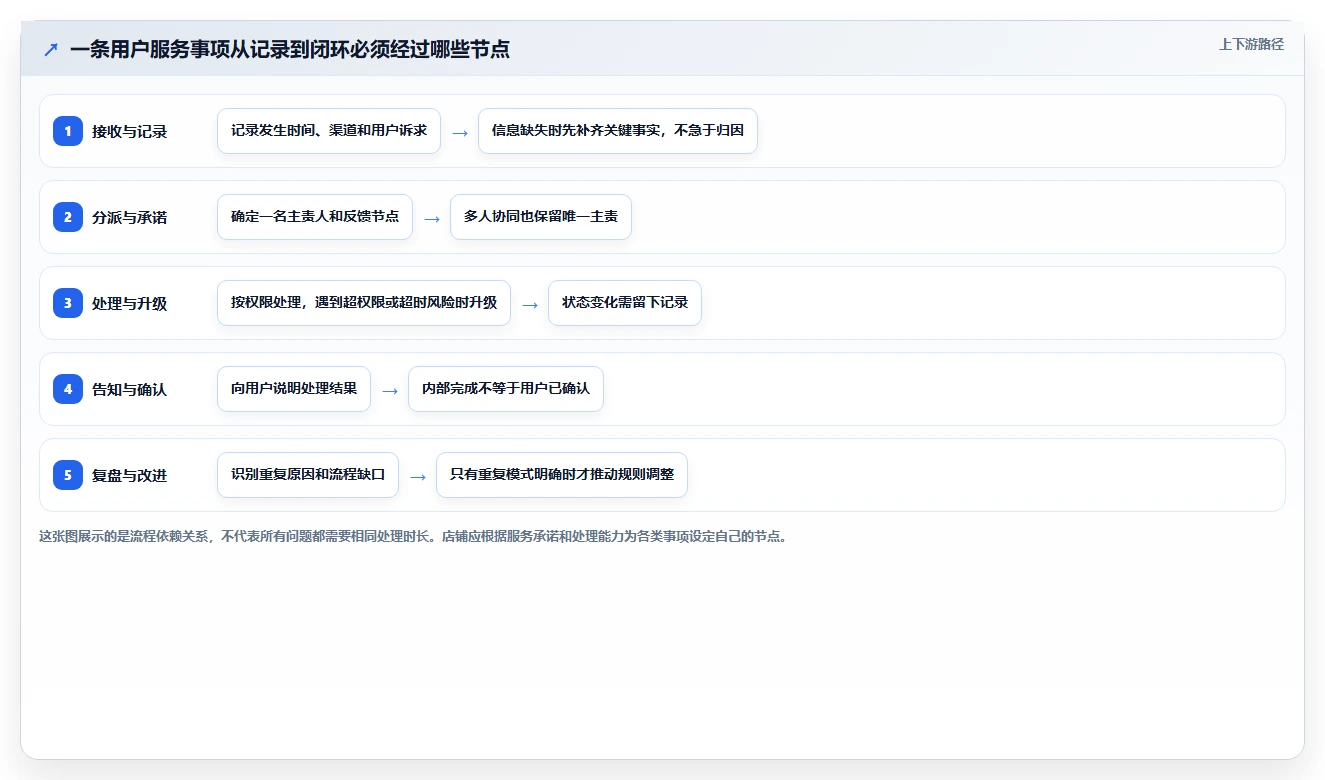Select the card 只有重复模式明确时才推动规则调整
The height and width of the screenshot is (780, 1325).
click(x=562, y=475)
